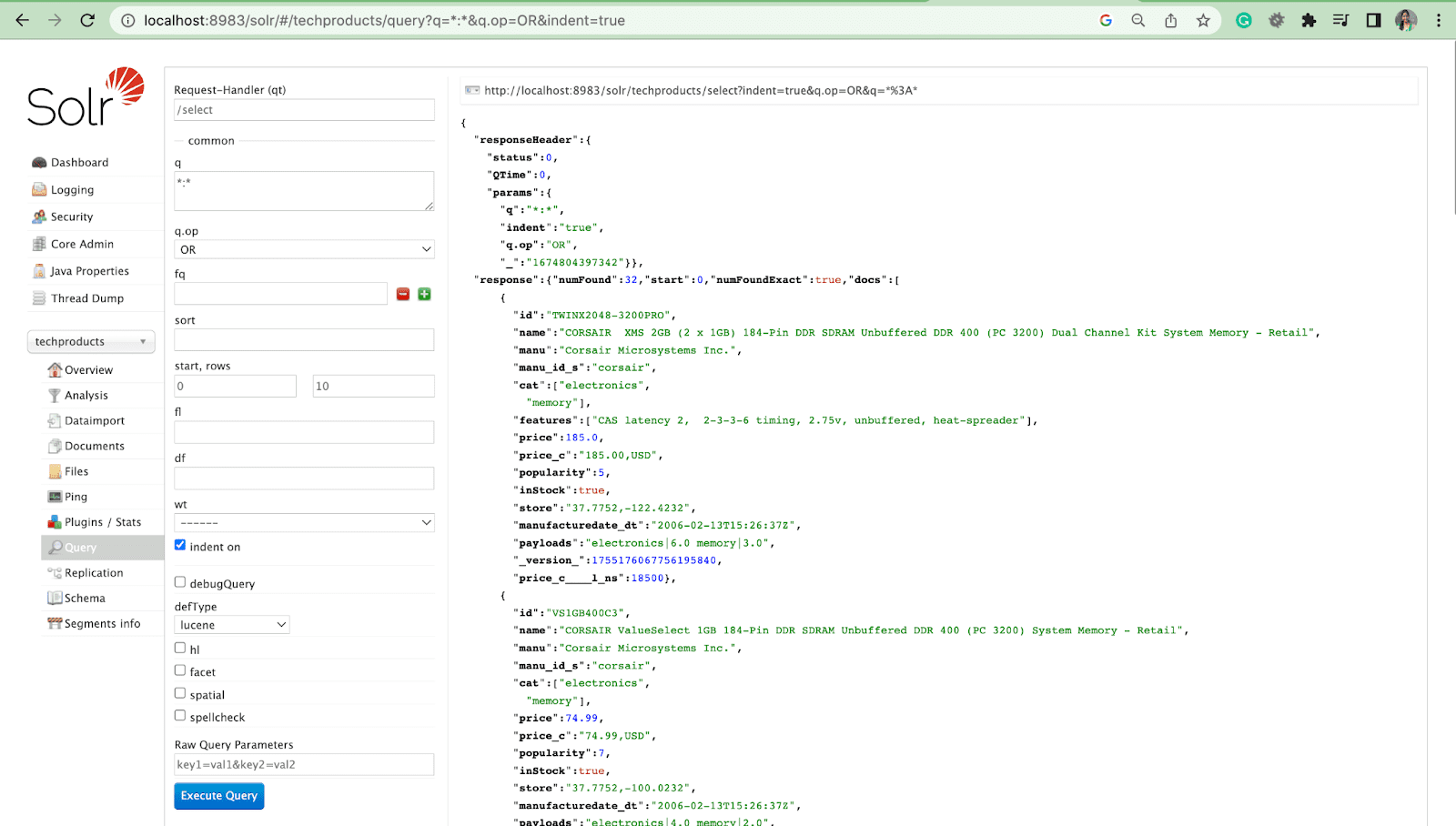
Task: Click the red remove fq filter icon
Action: (403, 294)
